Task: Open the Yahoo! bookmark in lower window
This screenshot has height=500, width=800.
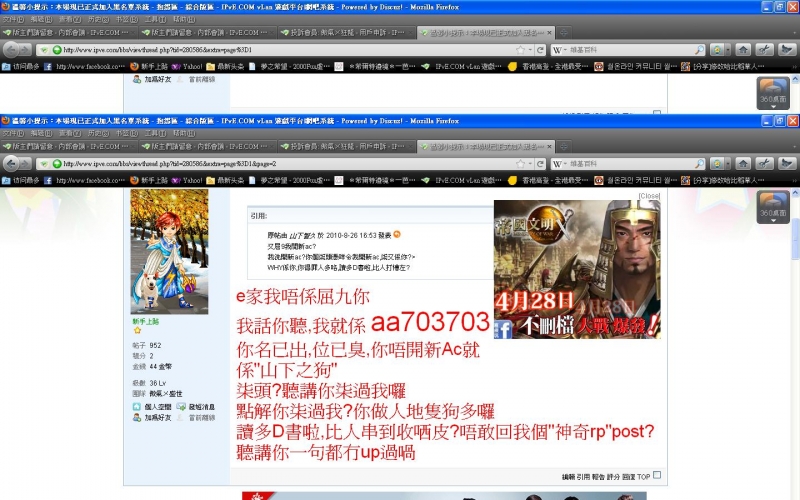Action: click(x=187, y=180)
